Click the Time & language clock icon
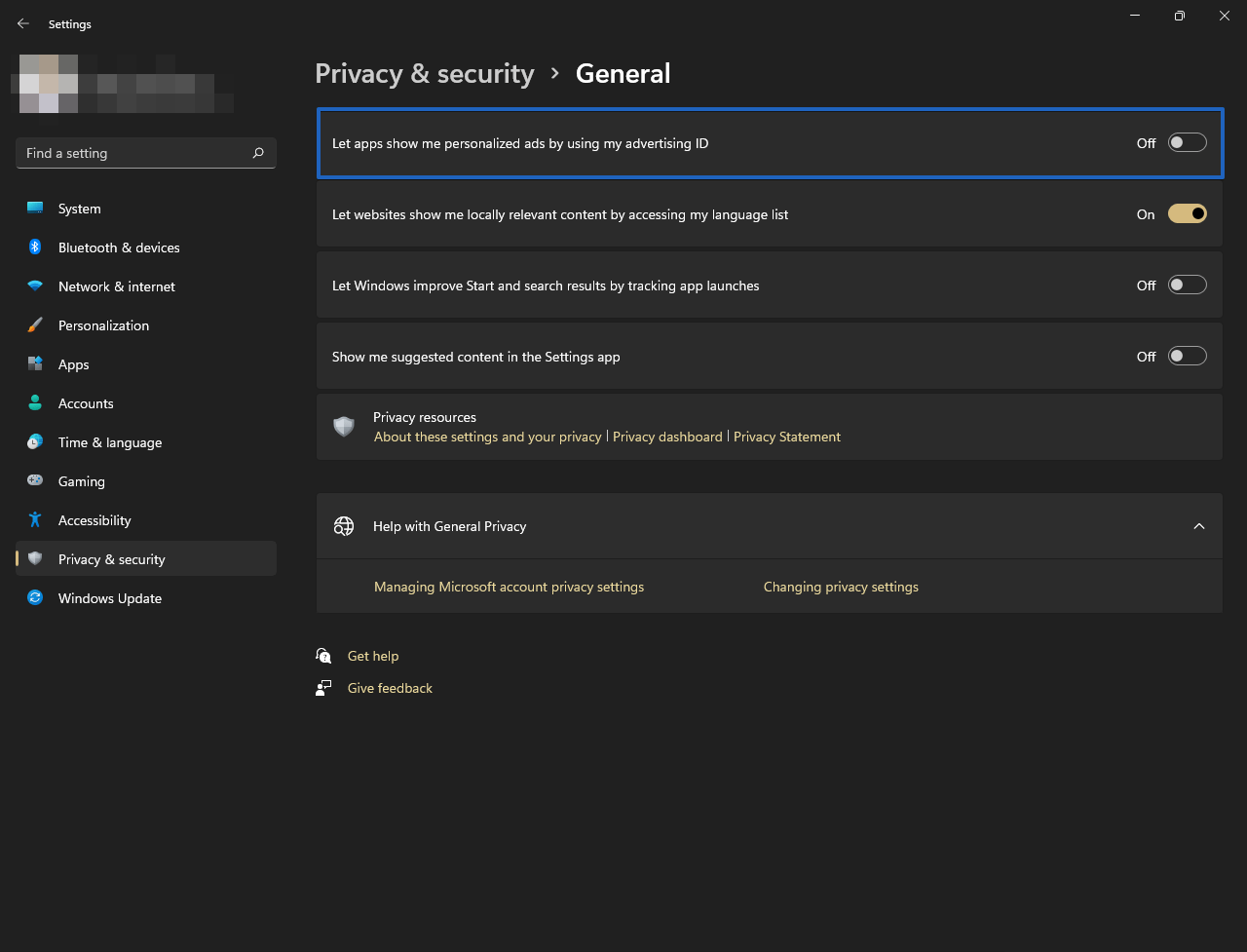 35,442
